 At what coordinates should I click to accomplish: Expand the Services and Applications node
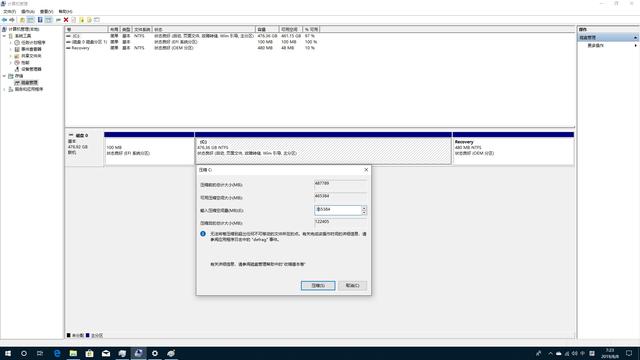pyautogui.click(x=4, y=89)
